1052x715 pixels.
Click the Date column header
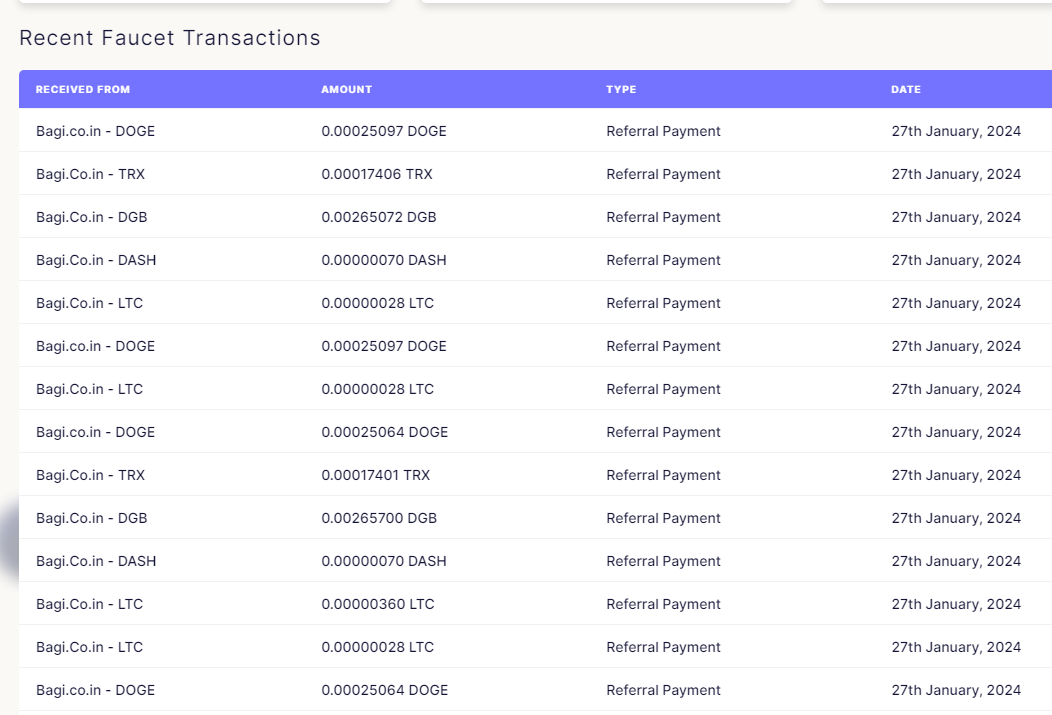coord(906,90)
